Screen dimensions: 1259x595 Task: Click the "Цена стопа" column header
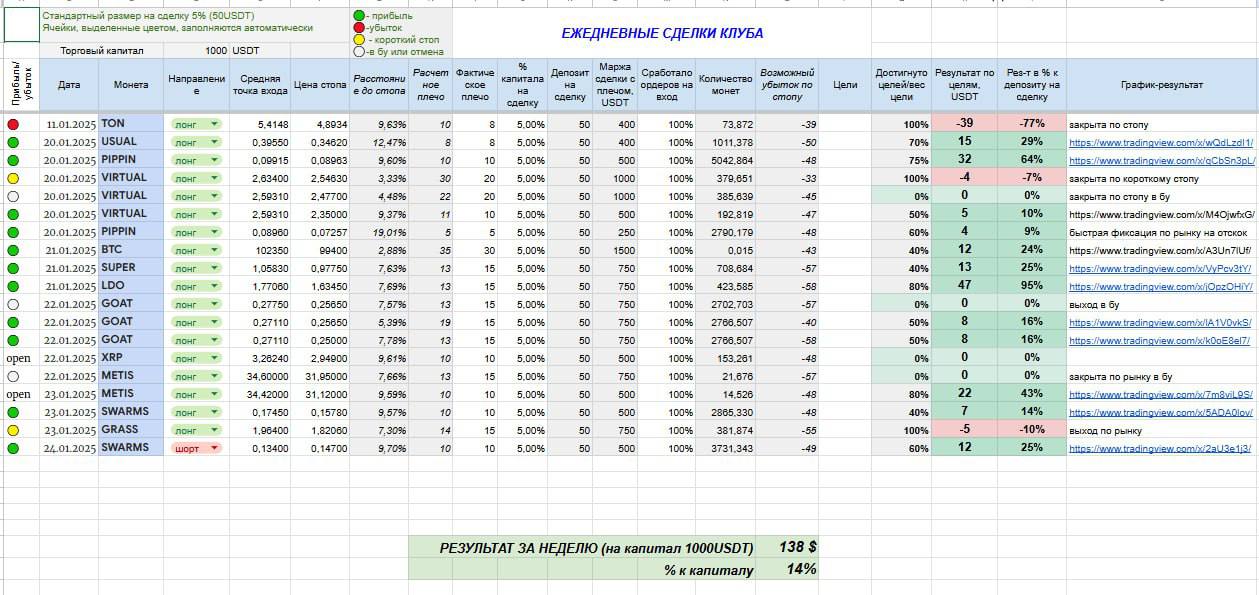coord(320,85)
